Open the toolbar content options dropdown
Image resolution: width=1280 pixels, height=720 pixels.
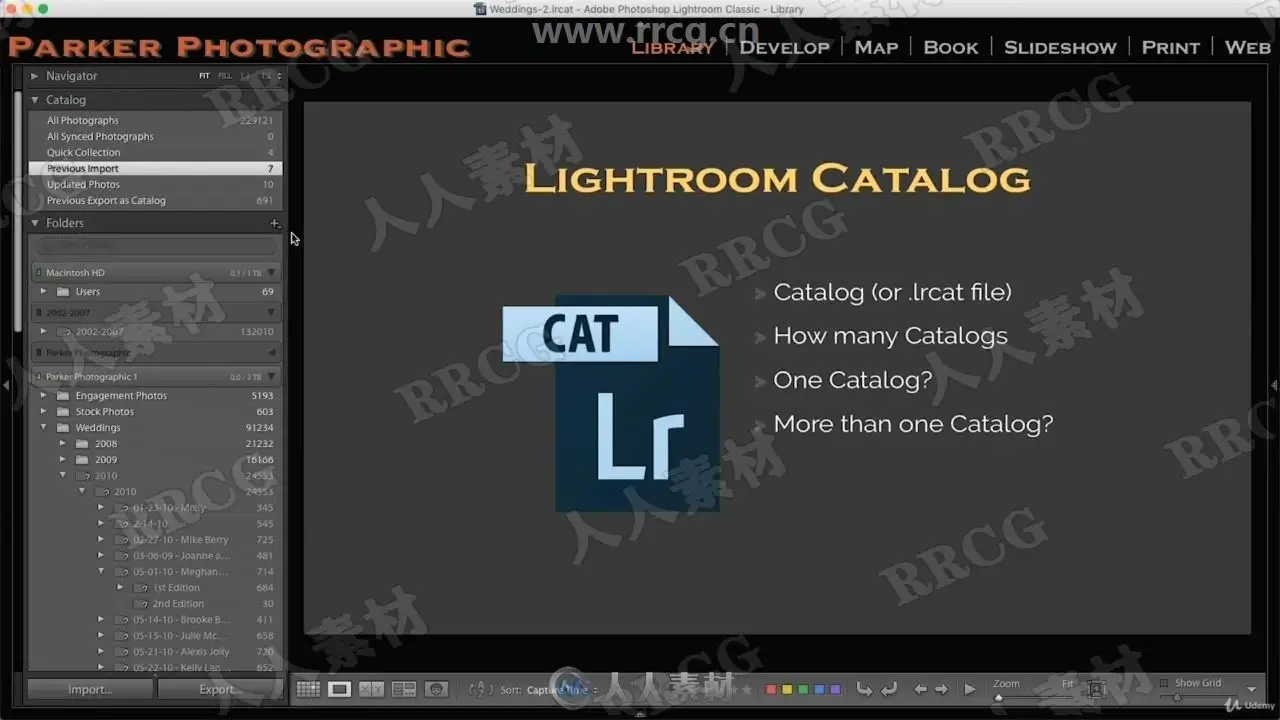pos(1252,689)
